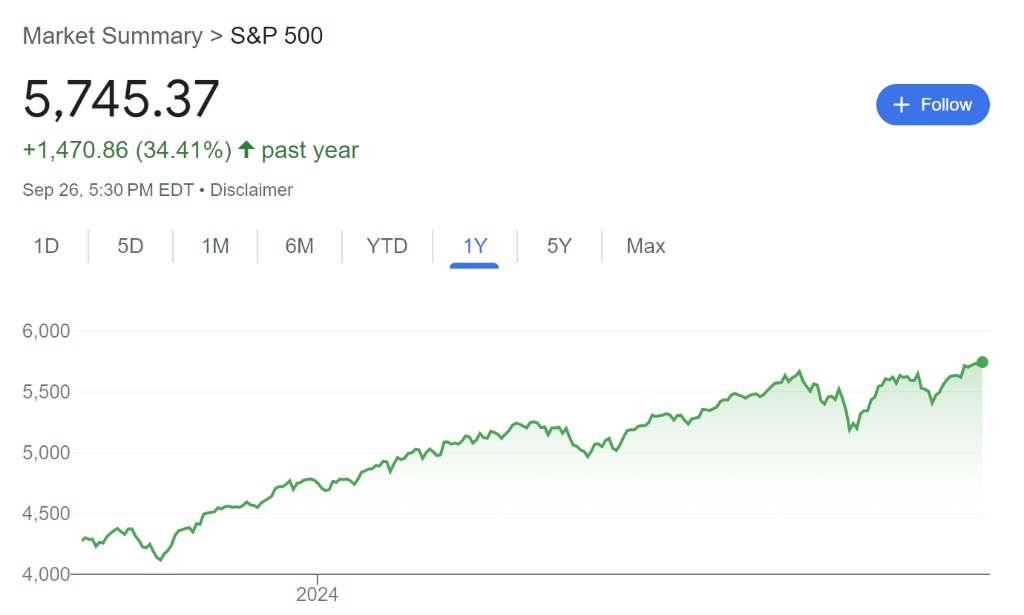Click the Follow button

click(932, 105)
